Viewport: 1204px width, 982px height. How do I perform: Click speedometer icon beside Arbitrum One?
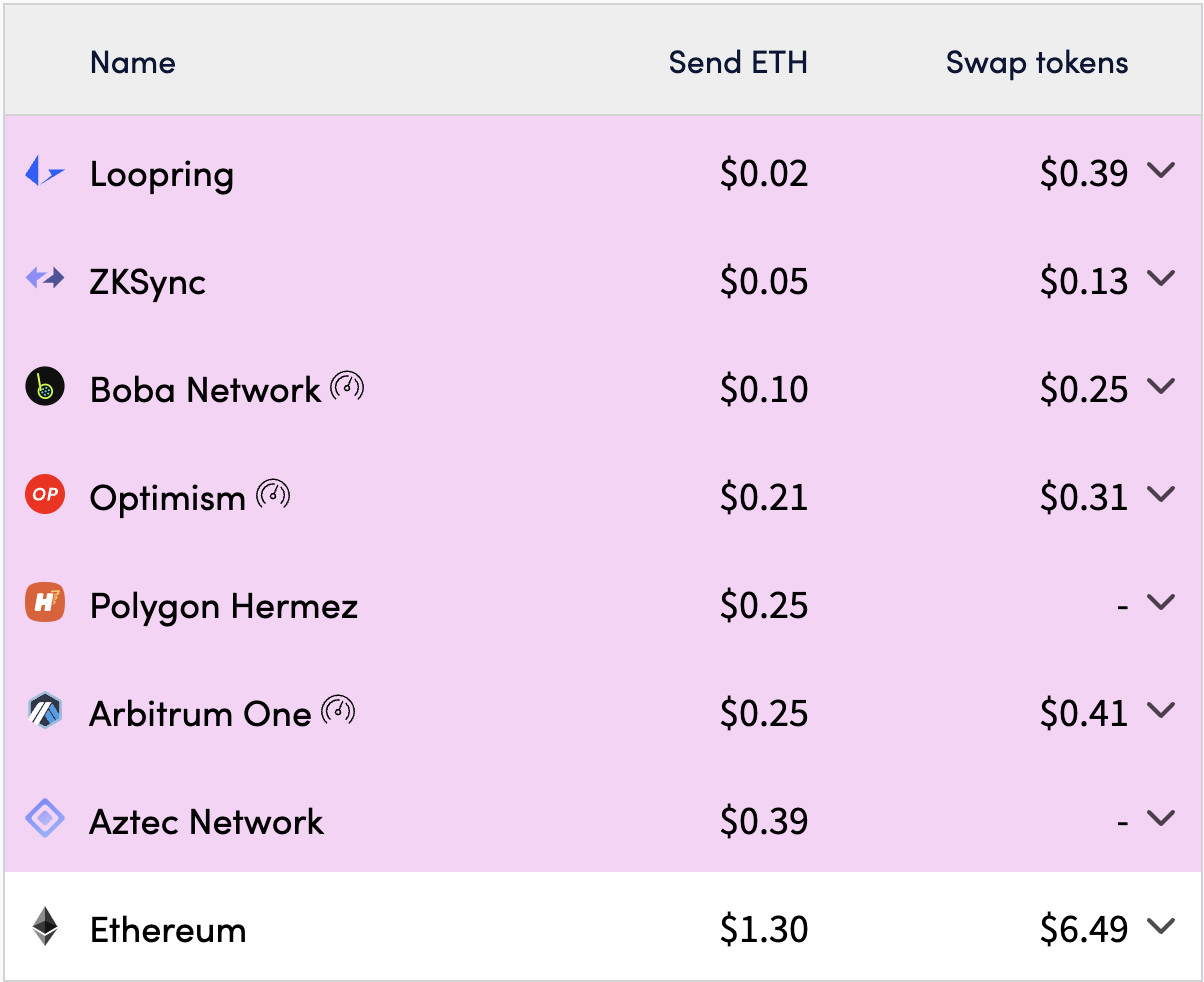click(x=339, y=711)
